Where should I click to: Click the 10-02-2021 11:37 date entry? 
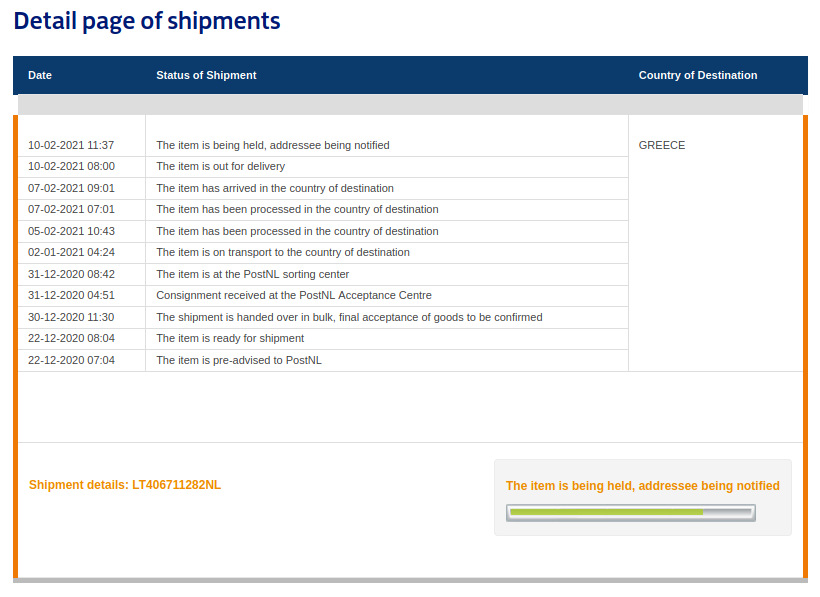(x=71, y=145)
